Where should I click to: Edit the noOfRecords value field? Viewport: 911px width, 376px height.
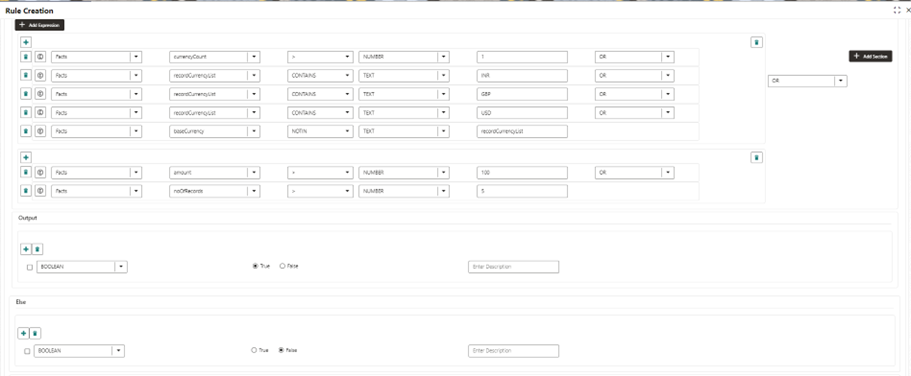tap(522, 191)
